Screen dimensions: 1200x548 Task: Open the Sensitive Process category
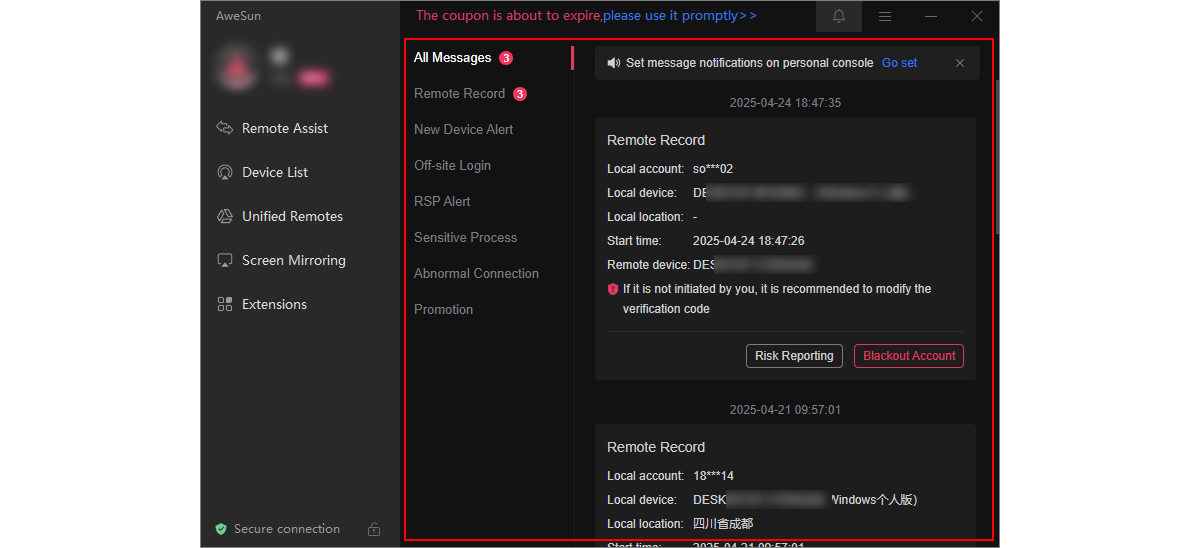coord(466,238)
